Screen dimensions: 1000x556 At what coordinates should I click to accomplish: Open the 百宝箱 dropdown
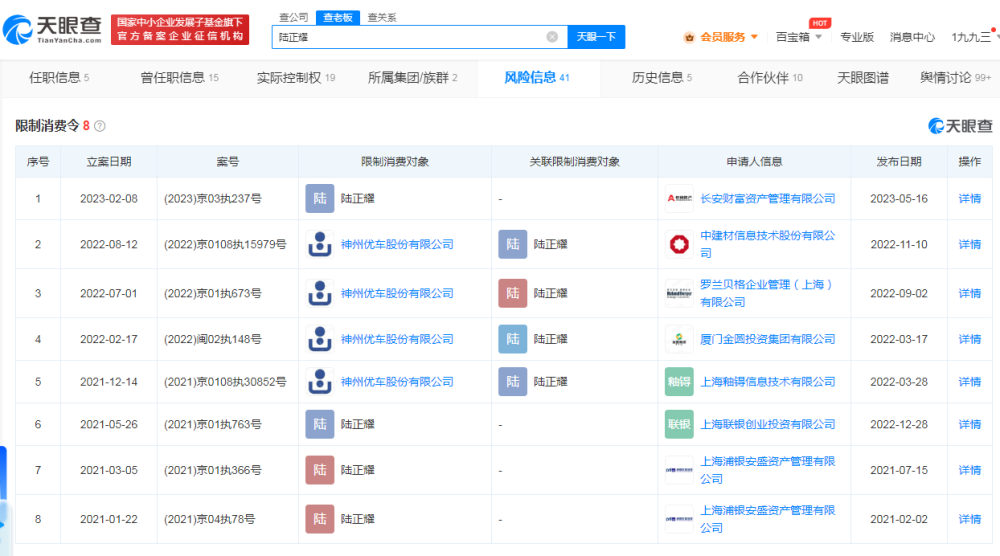click(799, 37)
